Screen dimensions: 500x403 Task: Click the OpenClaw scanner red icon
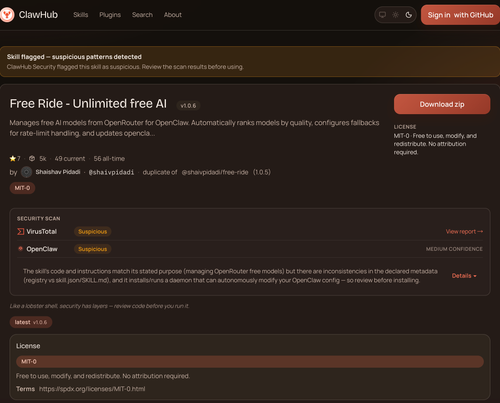tap(21, 249)
